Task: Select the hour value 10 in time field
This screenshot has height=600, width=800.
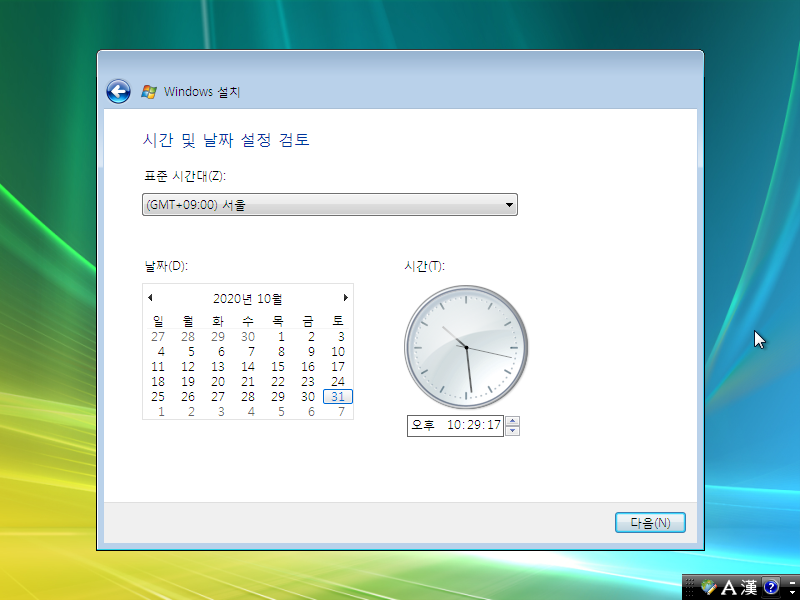Action: [x=454, y=425]
